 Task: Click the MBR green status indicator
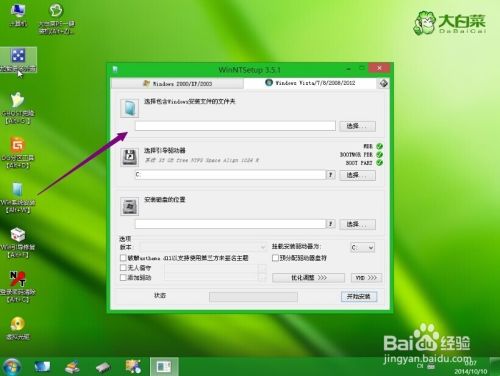[x=379, y=146]
